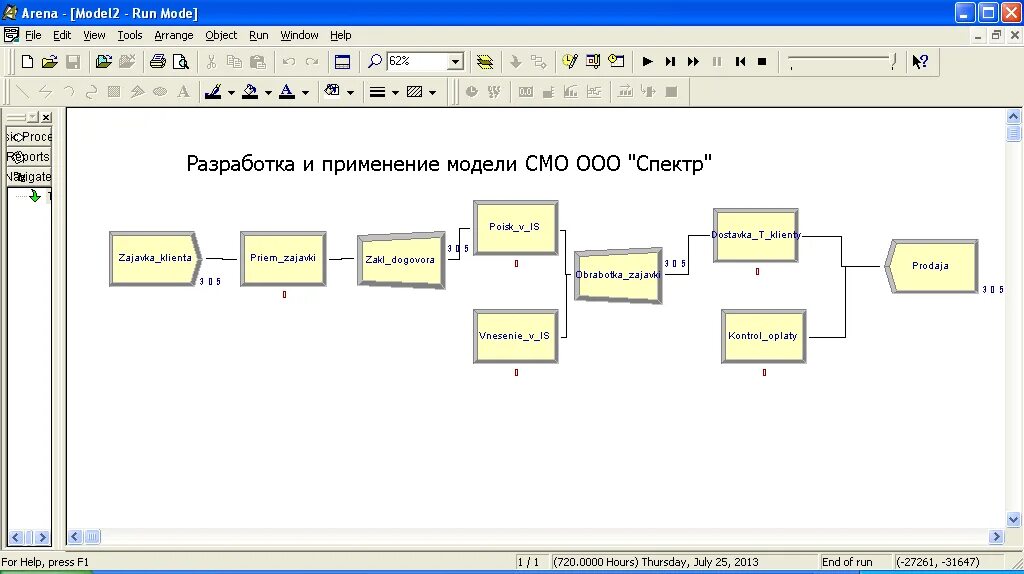Open the Arrange menu
This screenshot has height=574, width=1024.
pyautogui.click(x=174, y=35)
